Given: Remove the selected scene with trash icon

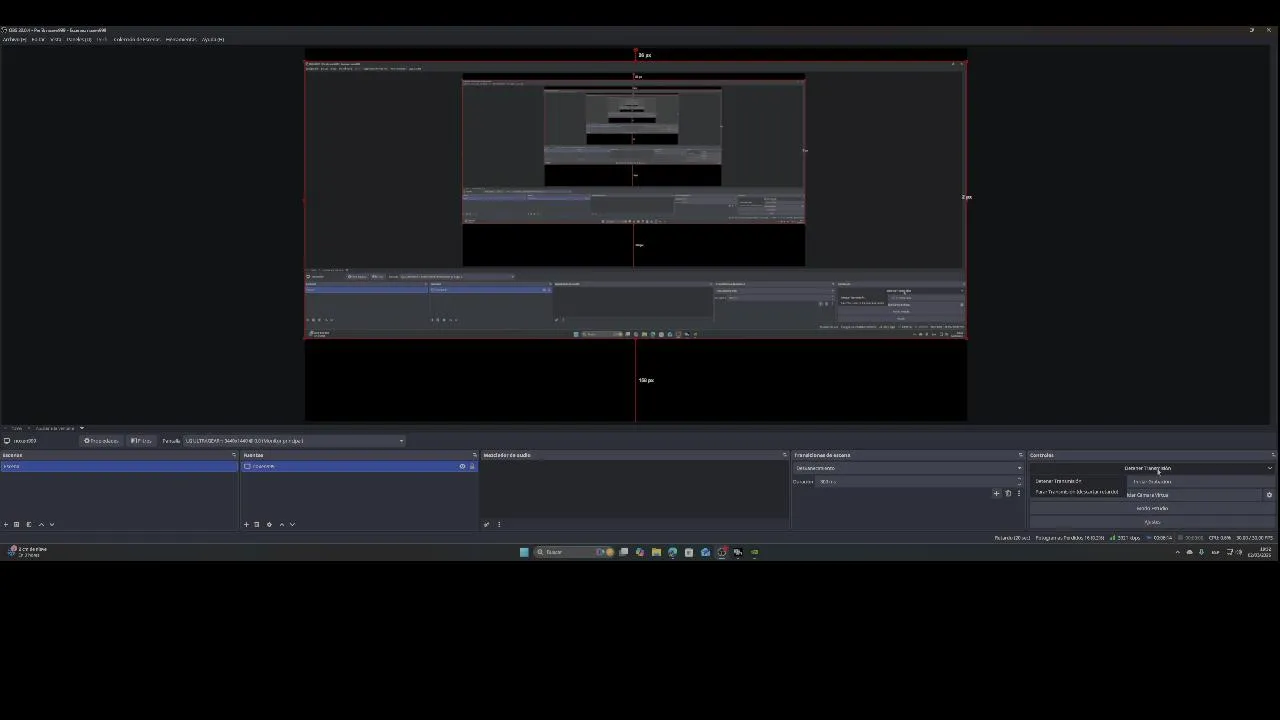Looking at the screenshot, I should 17,524.
